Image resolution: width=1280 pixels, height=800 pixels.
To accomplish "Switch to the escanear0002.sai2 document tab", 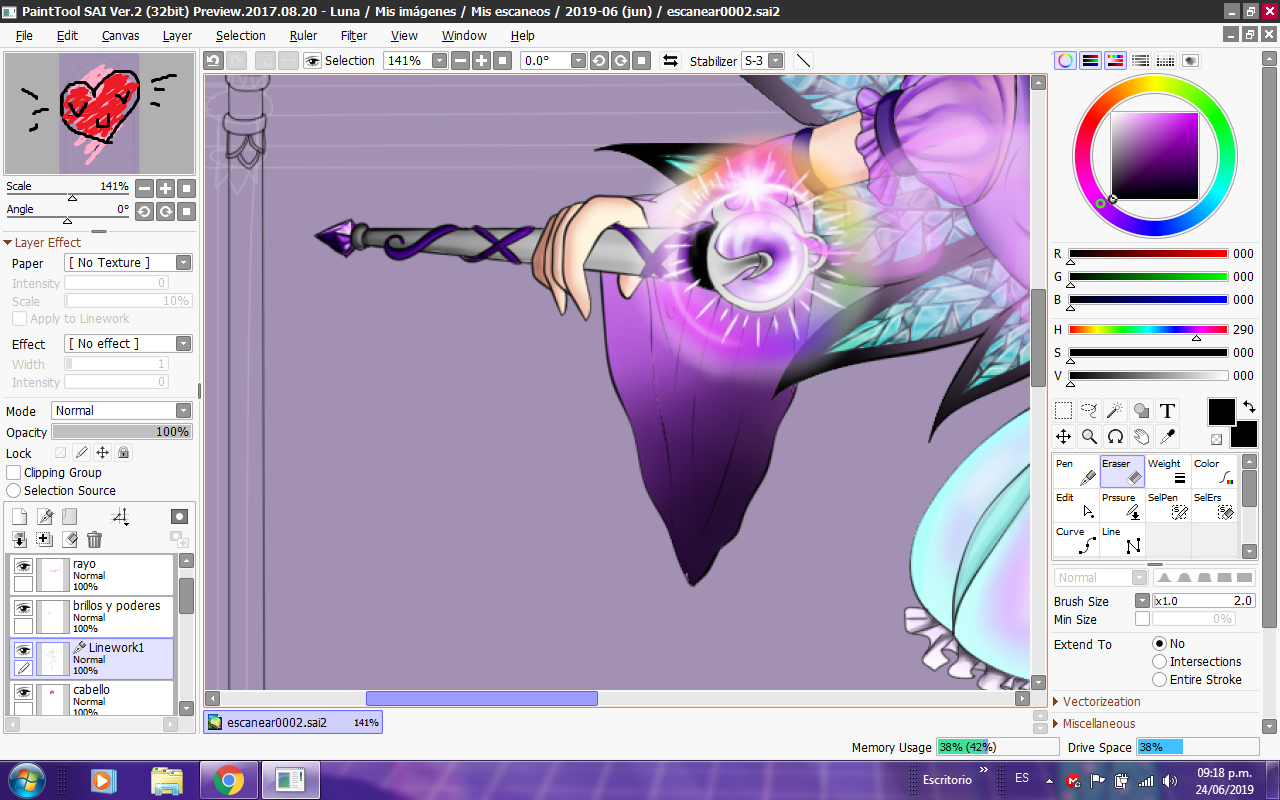I will (293, 722).
